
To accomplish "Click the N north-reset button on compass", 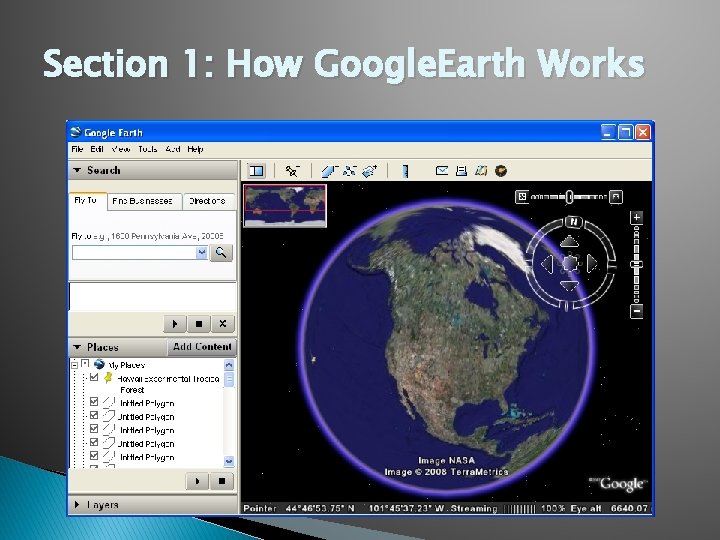I will tap(573, 222).
